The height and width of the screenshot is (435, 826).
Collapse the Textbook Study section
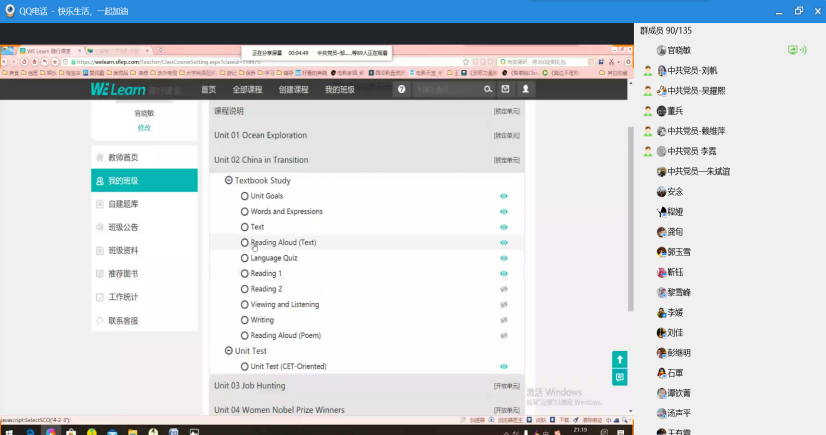coord(228,181)
